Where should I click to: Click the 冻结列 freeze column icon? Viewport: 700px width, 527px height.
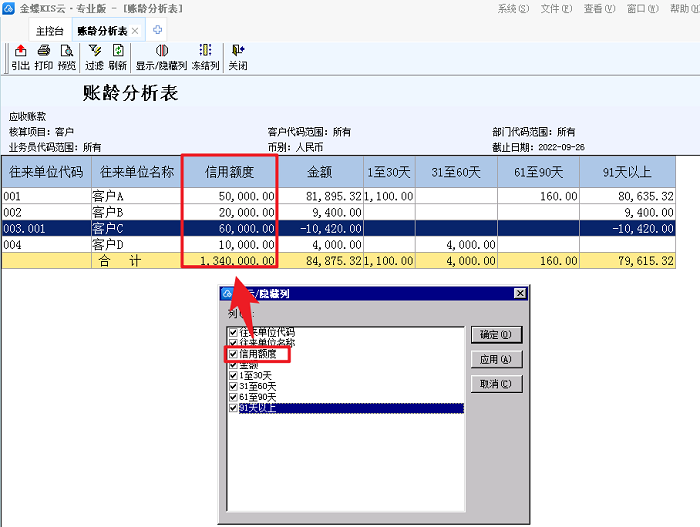pyautogui.click(x=205, y=57)
